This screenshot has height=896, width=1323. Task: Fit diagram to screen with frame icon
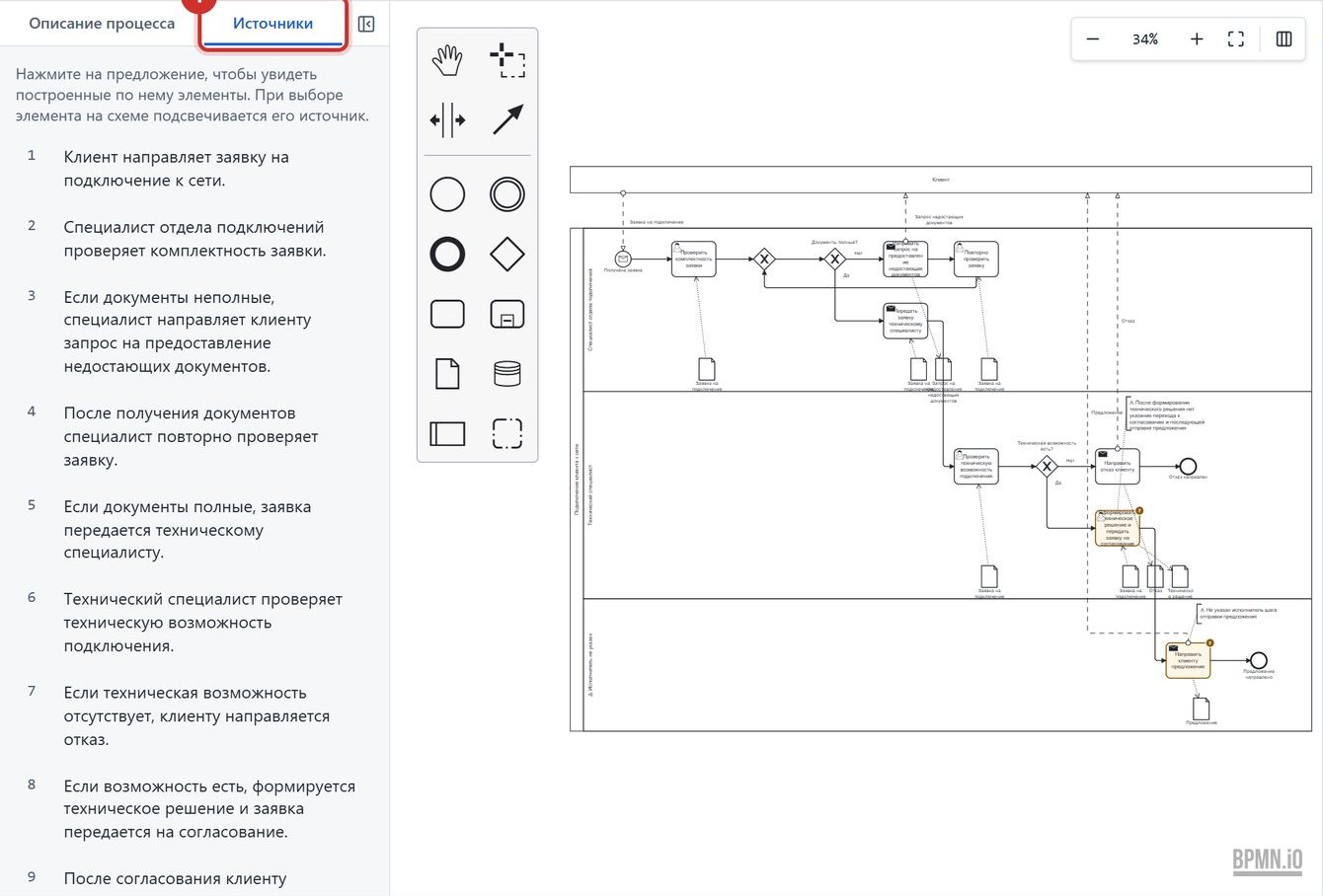tap(1236, 39)
